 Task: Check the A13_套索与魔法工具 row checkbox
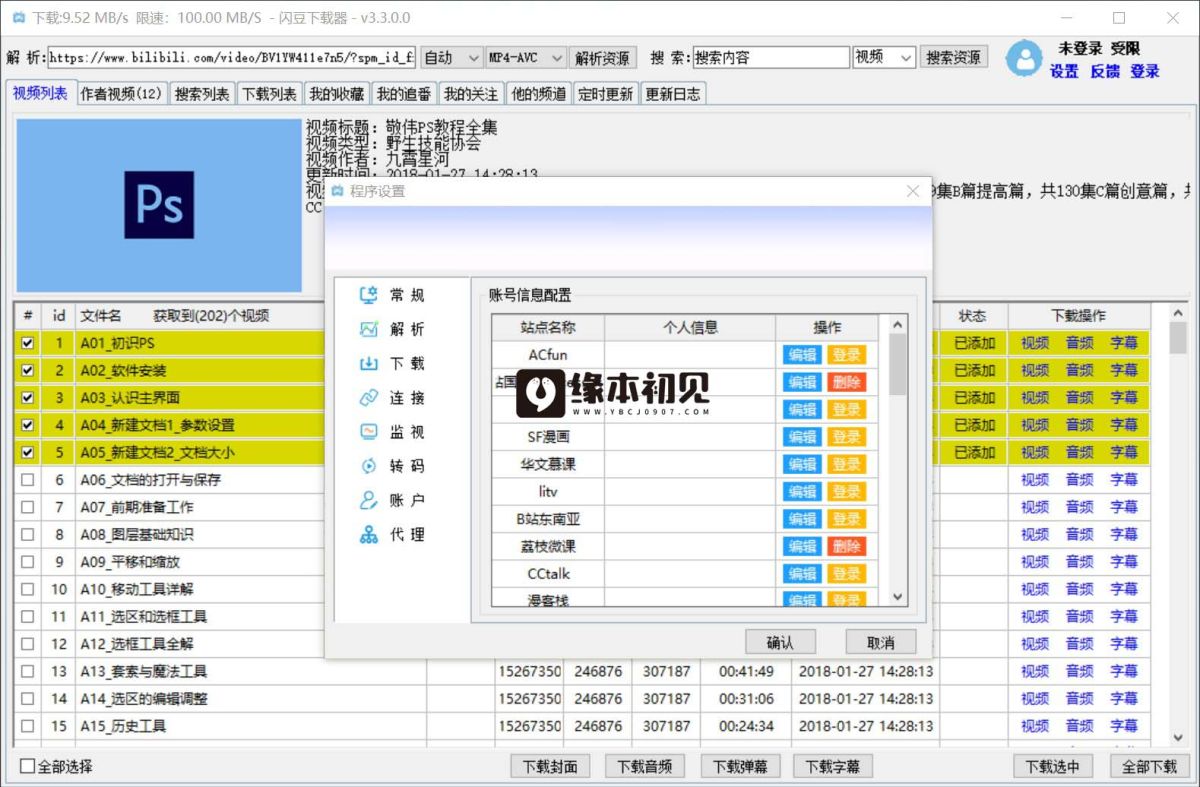point(28,671)
